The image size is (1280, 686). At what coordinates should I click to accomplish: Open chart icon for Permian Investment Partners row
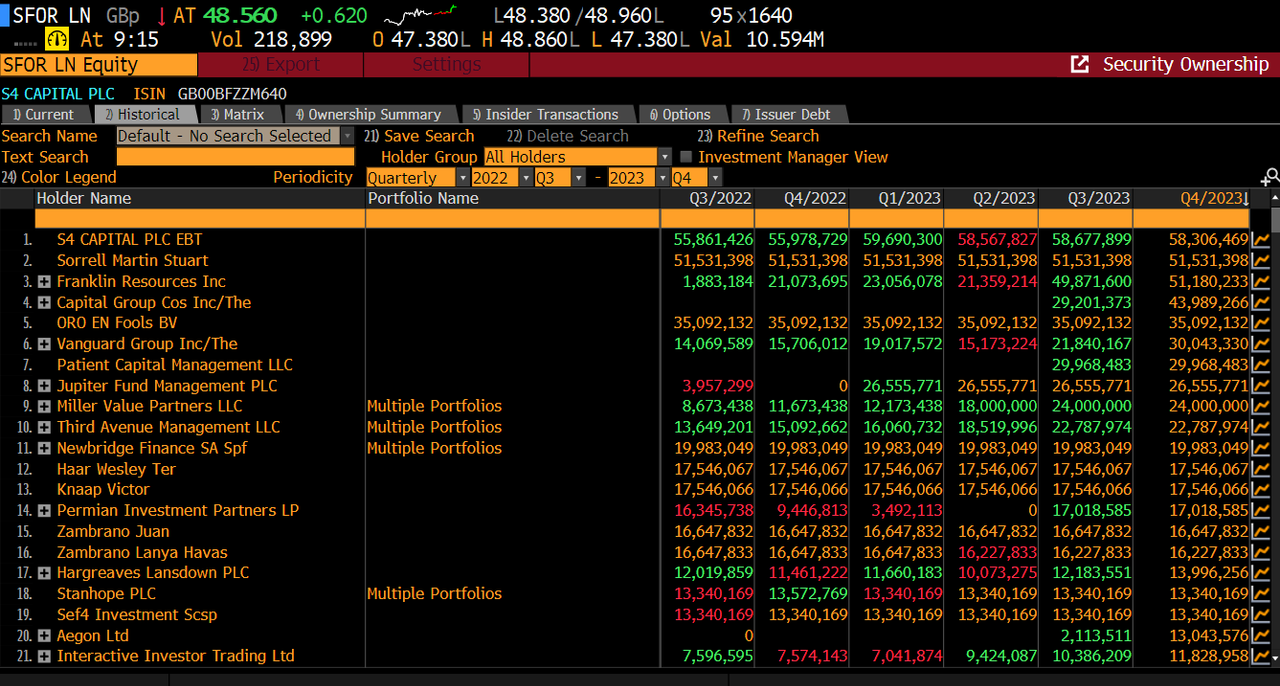(x=1260, y=510)
